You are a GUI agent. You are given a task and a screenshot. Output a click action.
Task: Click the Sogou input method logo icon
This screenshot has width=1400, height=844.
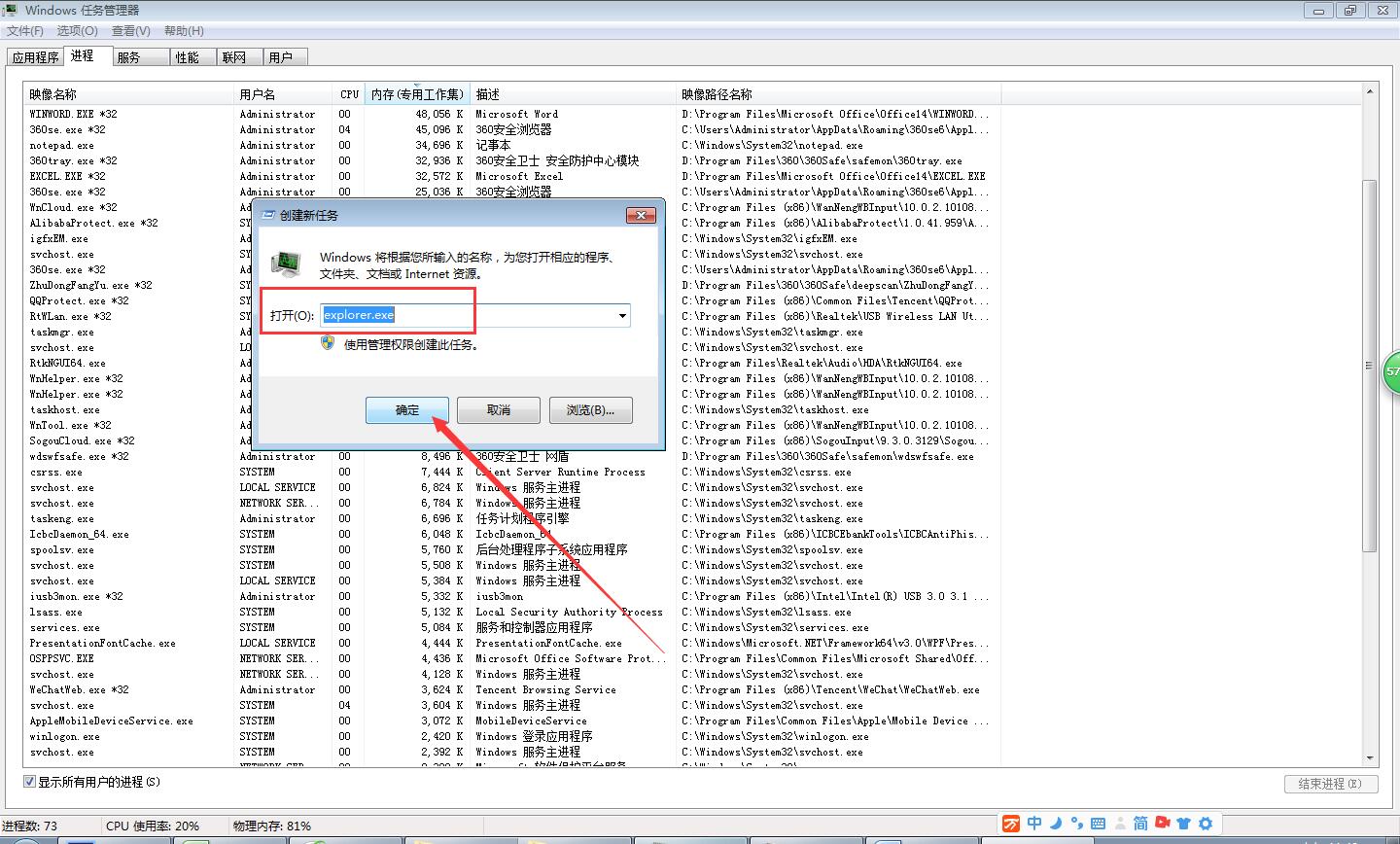(x=1012, y=824)
